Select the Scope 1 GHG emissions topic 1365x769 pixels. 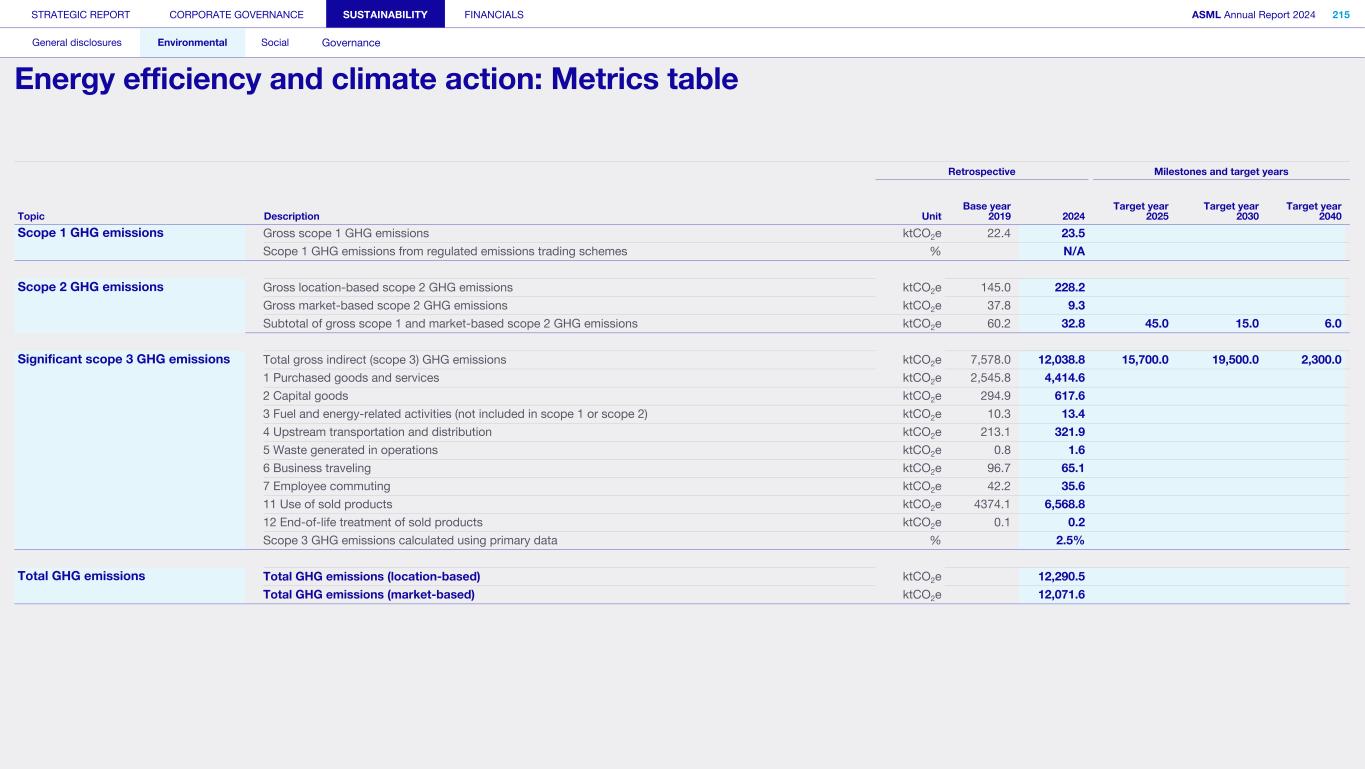[91, 233]
